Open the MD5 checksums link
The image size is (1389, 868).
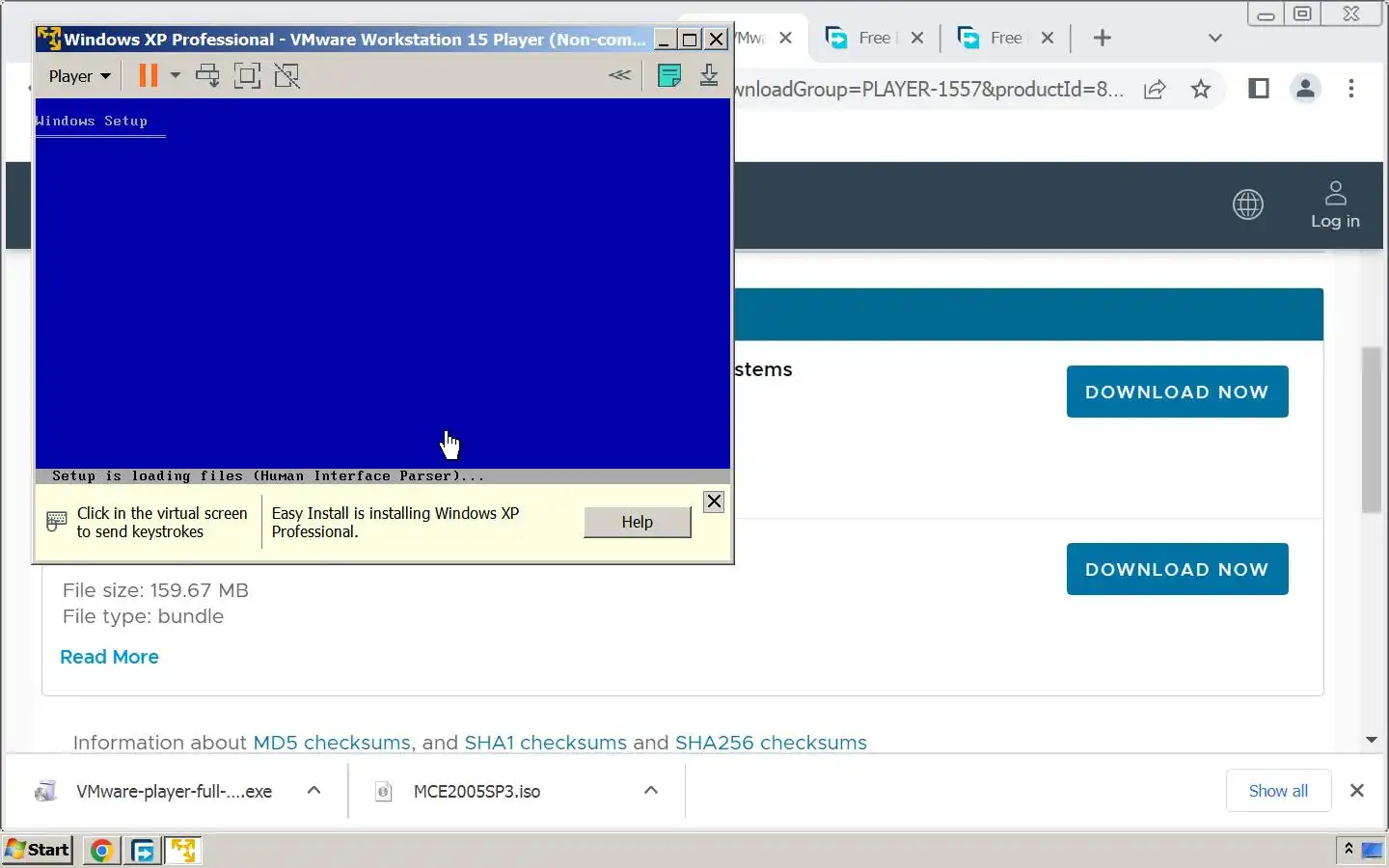pos(332,743)
